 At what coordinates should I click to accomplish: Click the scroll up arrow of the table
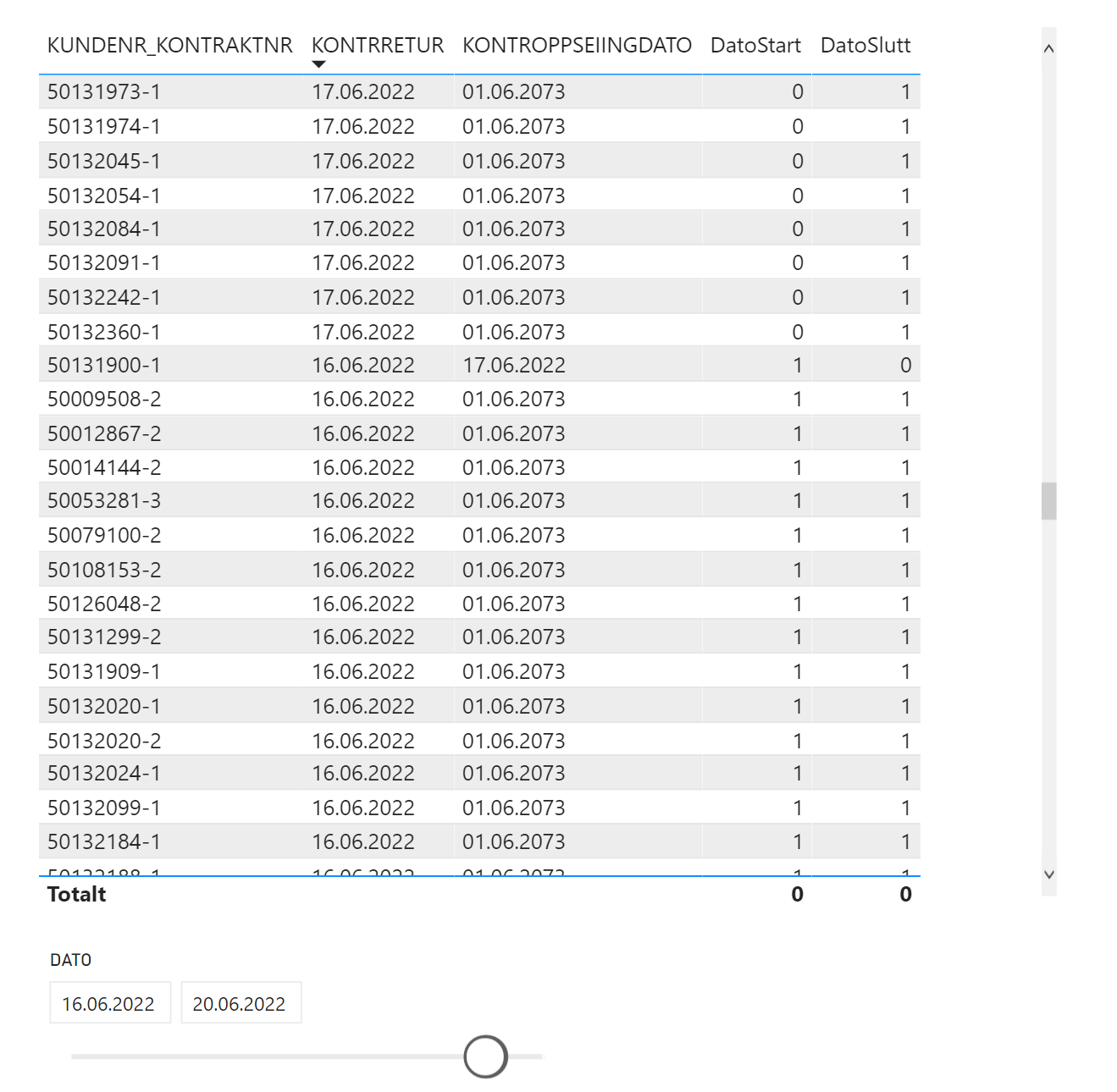pyautogui.click(x=1048, y=48)
